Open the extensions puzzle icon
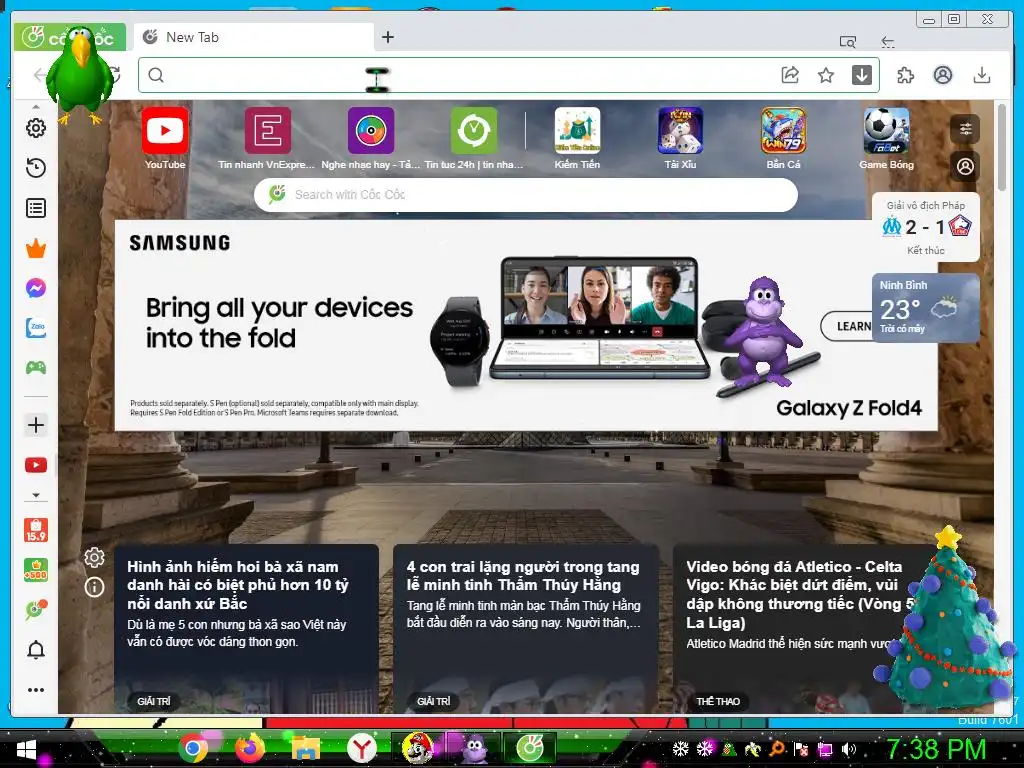This screenshot has height=768, width=1024. [x=906, y=75]
